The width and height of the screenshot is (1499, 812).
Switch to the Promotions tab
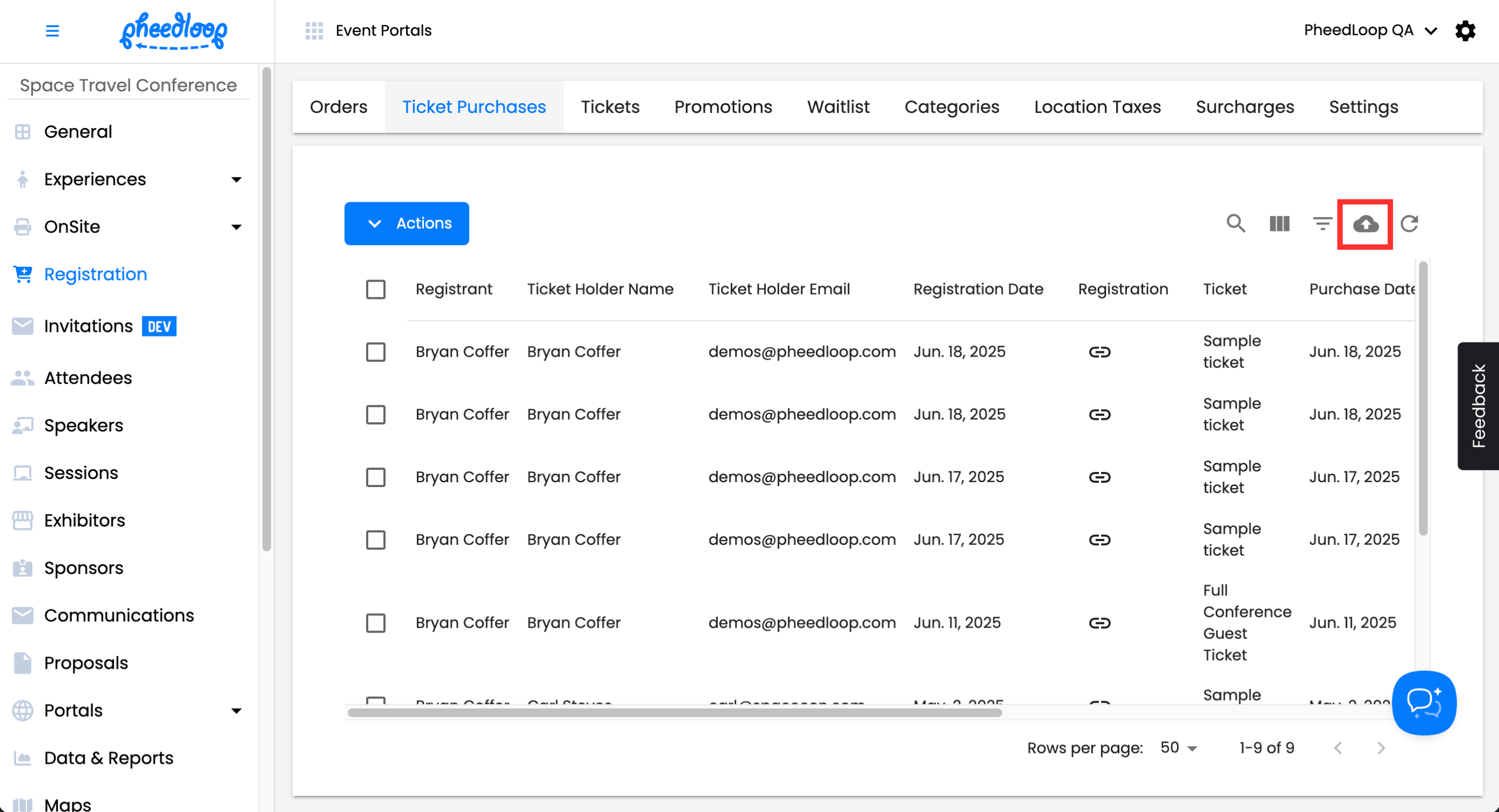(722, 107)
